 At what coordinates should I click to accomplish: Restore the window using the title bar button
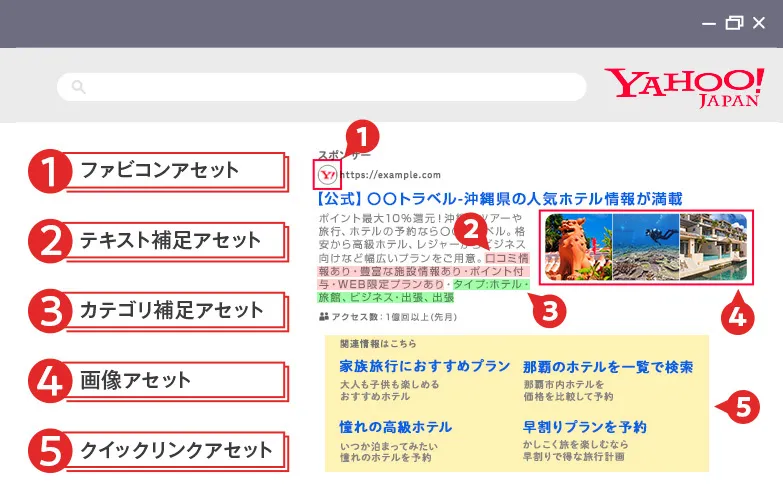click(x=735, y=23)
